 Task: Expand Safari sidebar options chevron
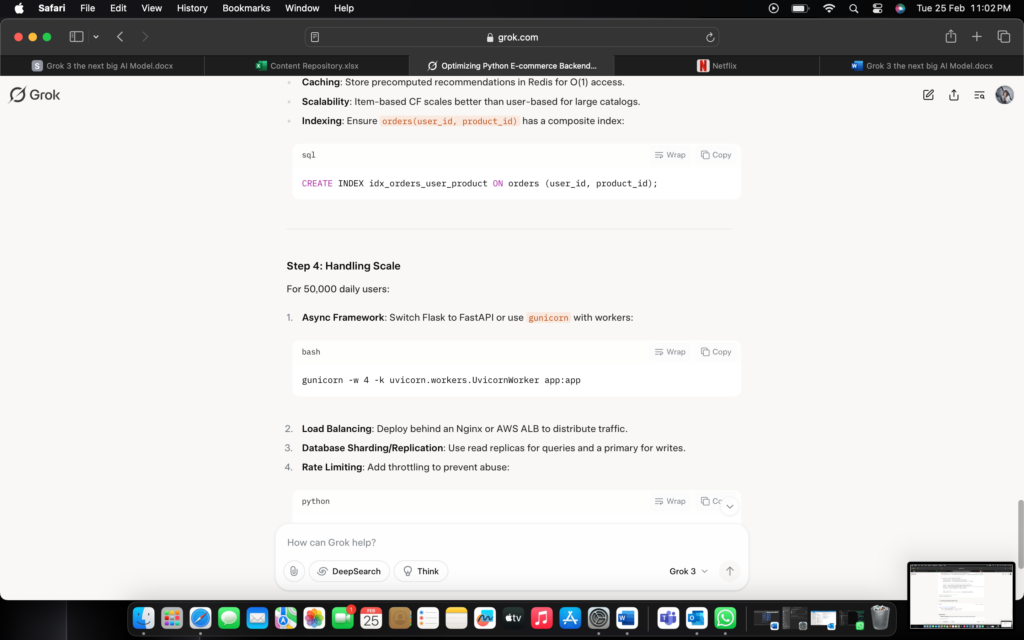click(96, 37)
